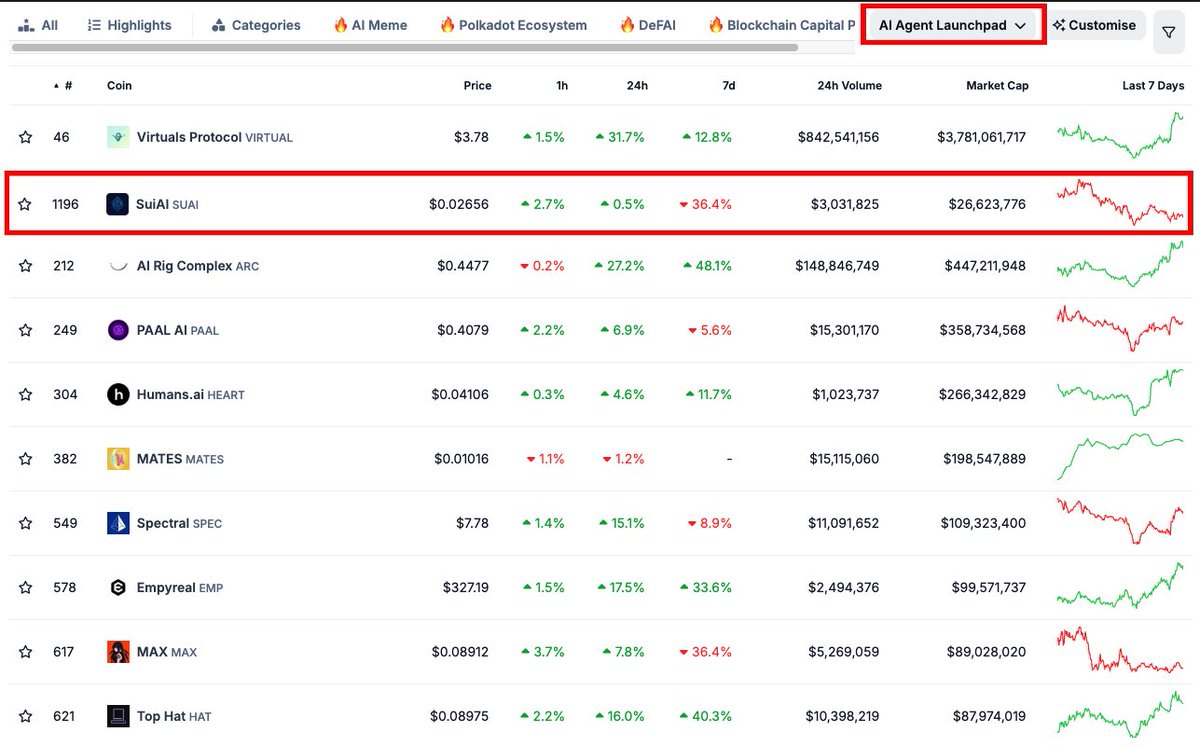Click the SuiAI coin logo
The height and width of the screenshot is (746, 1200).
[118, 204]
